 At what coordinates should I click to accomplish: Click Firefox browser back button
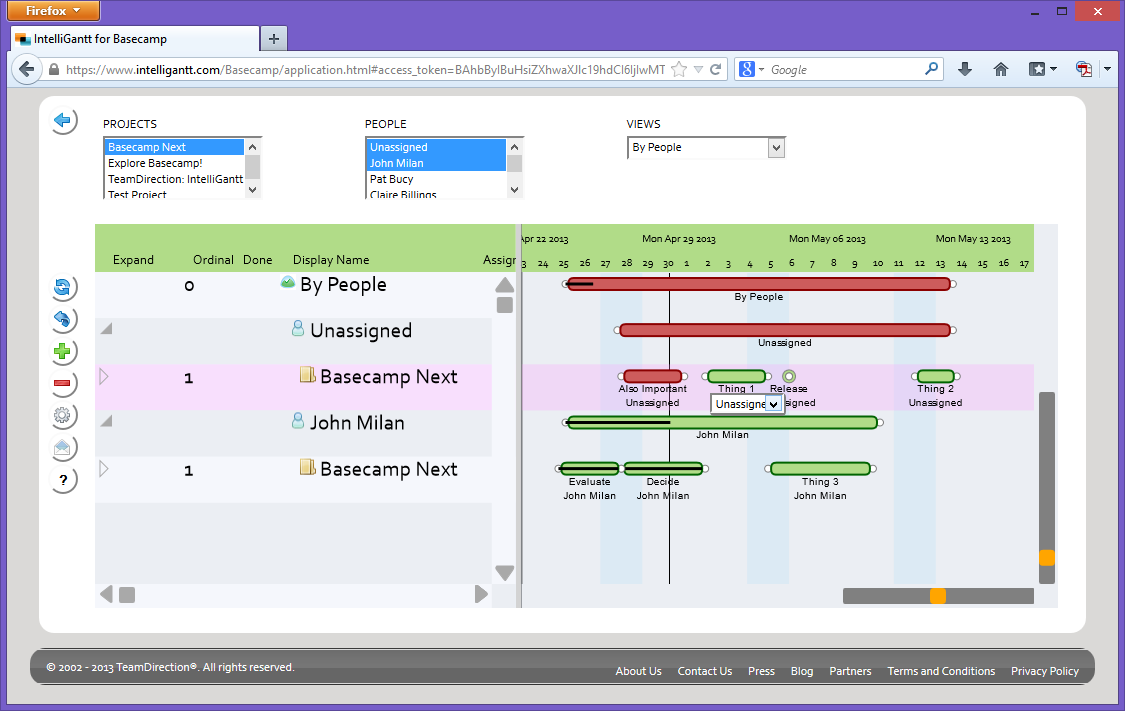27,70
